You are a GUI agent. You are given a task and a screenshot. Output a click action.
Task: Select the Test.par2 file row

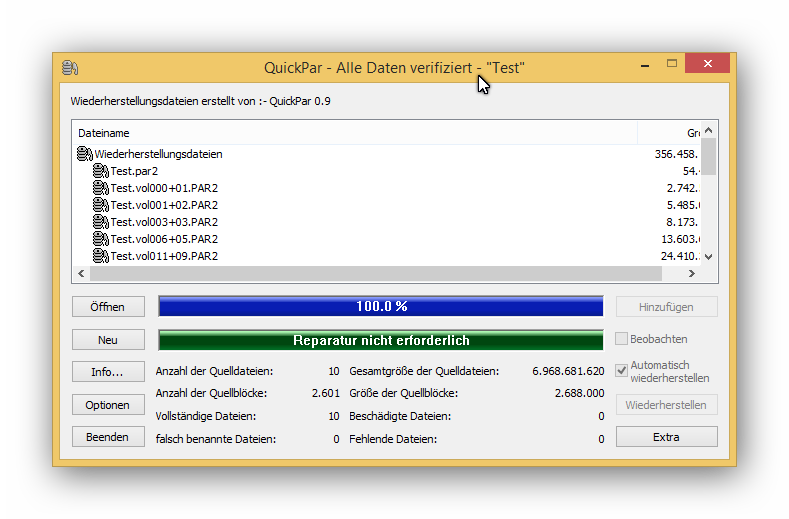click(x=386, y=171)
